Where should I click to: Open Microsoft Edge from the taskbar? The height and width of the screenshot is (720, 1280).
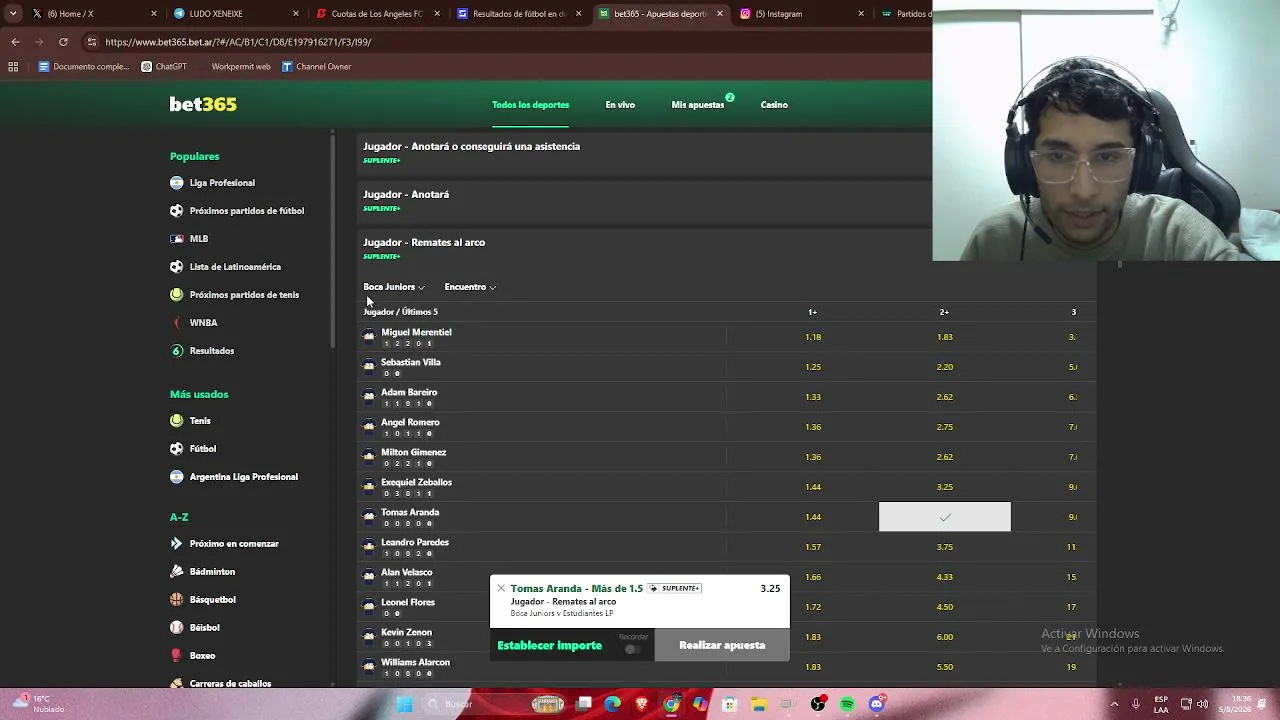[613, 704]
